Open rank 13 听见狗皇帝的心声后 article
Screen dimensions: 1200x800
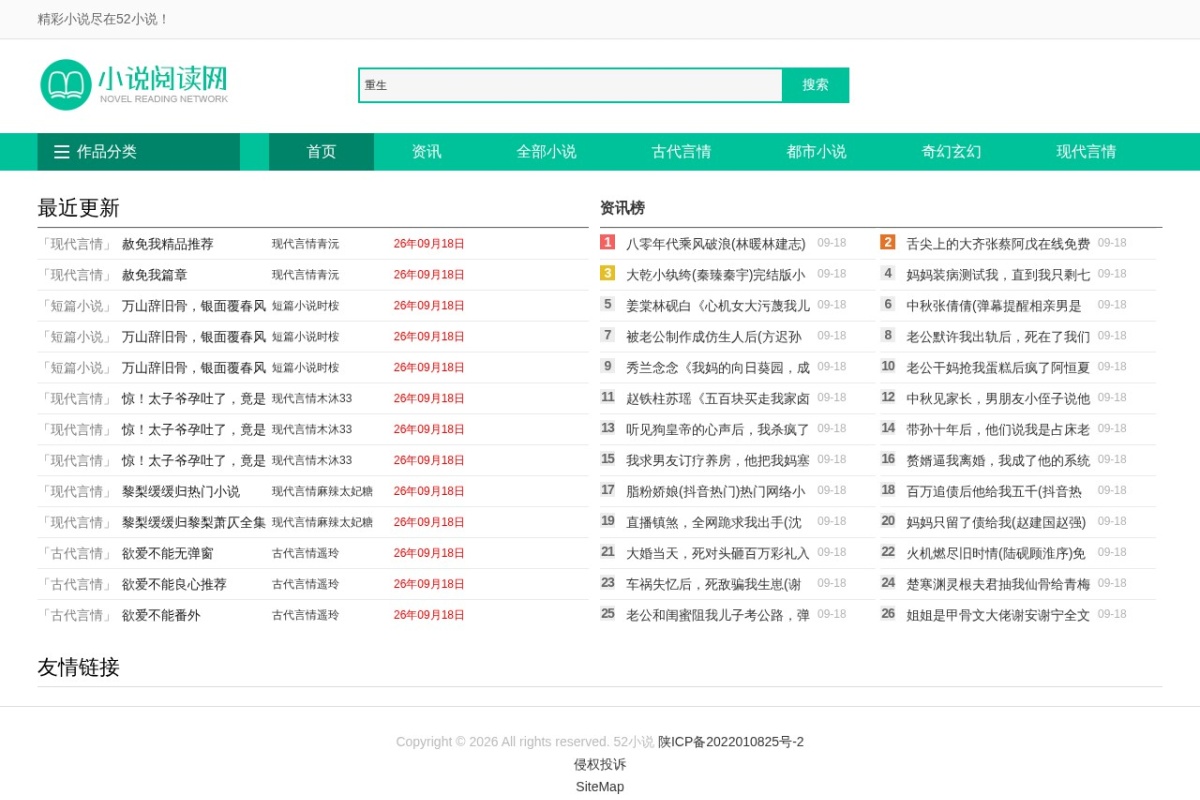(x=718, y=430)
